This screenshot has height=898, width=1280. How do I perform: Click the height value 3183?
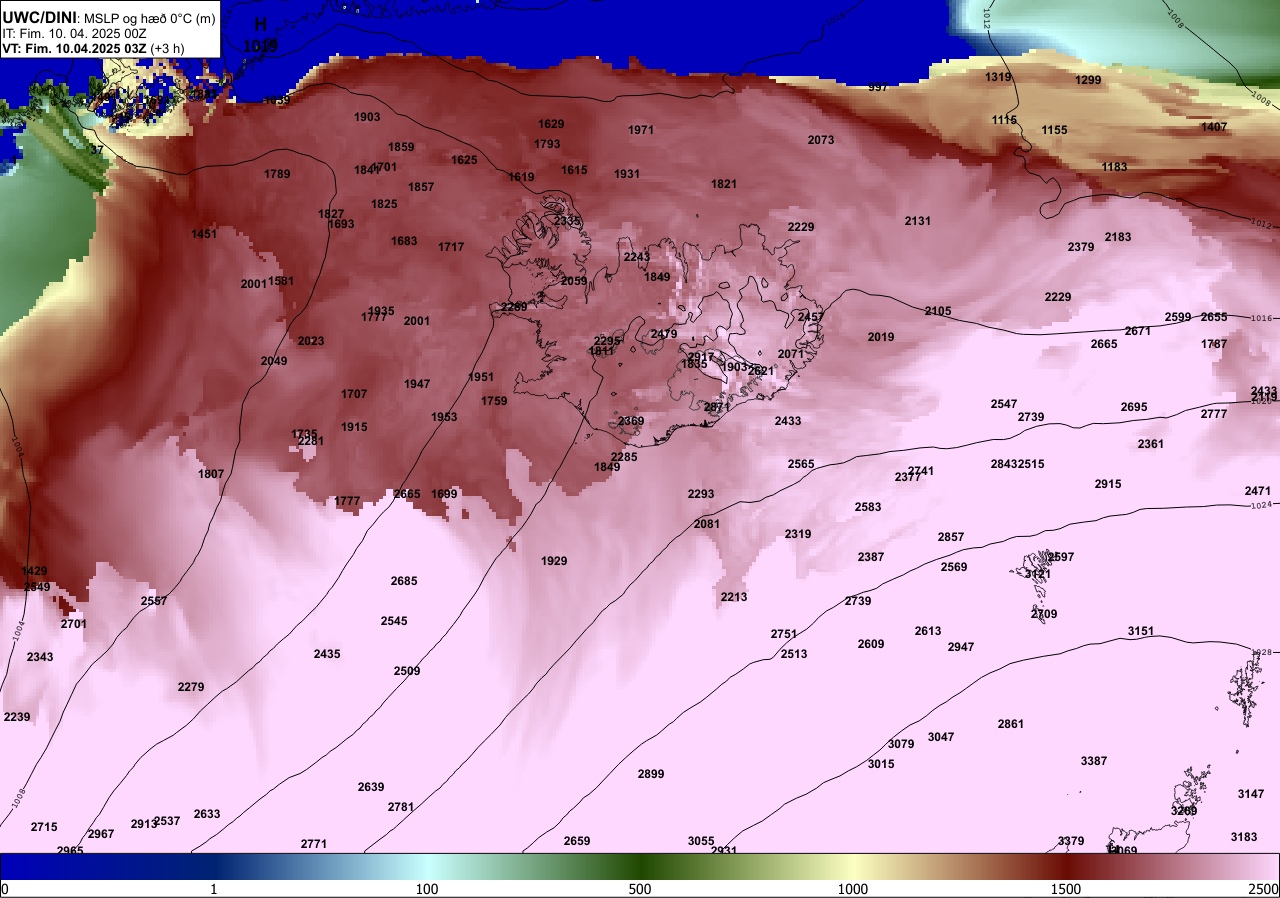pyautogui.click(x=1244, y=837)
